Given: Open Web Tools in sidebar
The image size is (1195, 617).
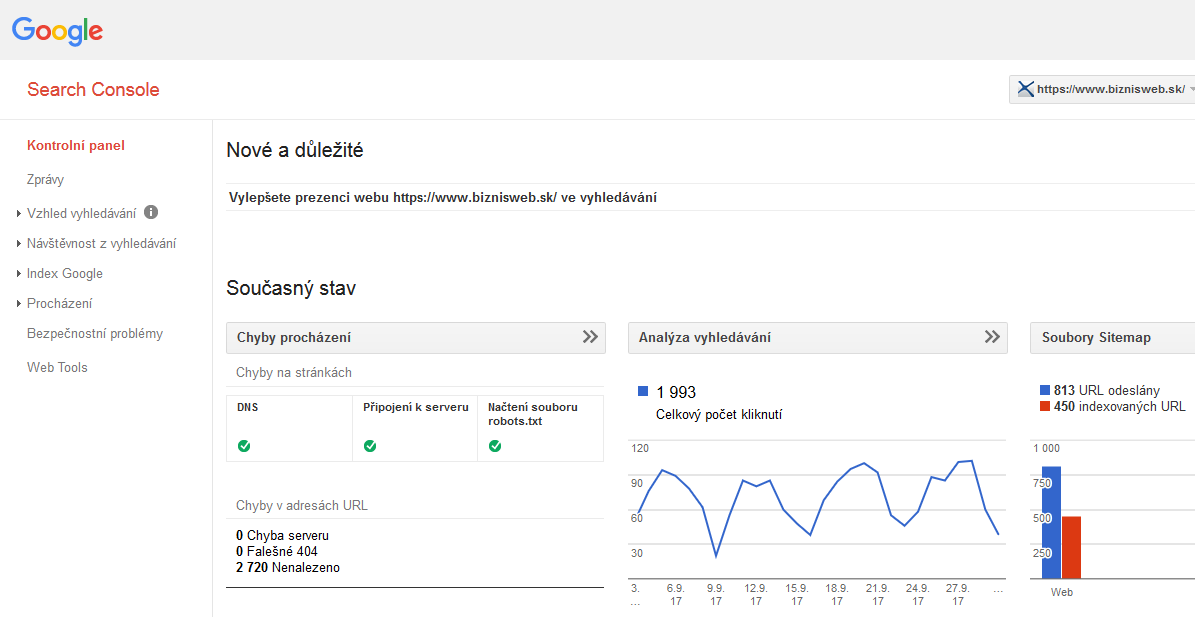Looking at the screenshot, I should pos(57,367).
